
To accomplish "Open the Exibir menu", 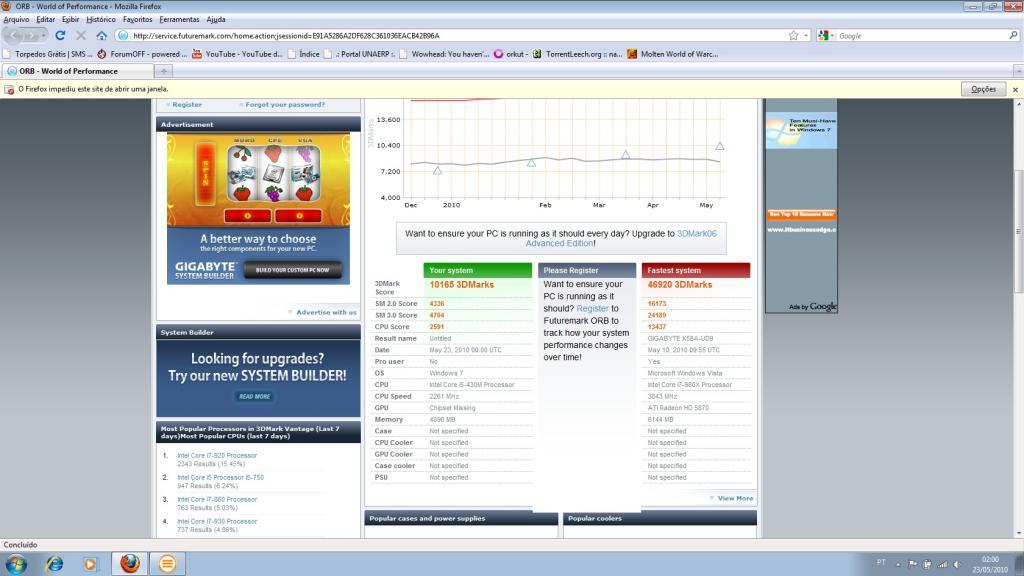I will tap(71, 20).
